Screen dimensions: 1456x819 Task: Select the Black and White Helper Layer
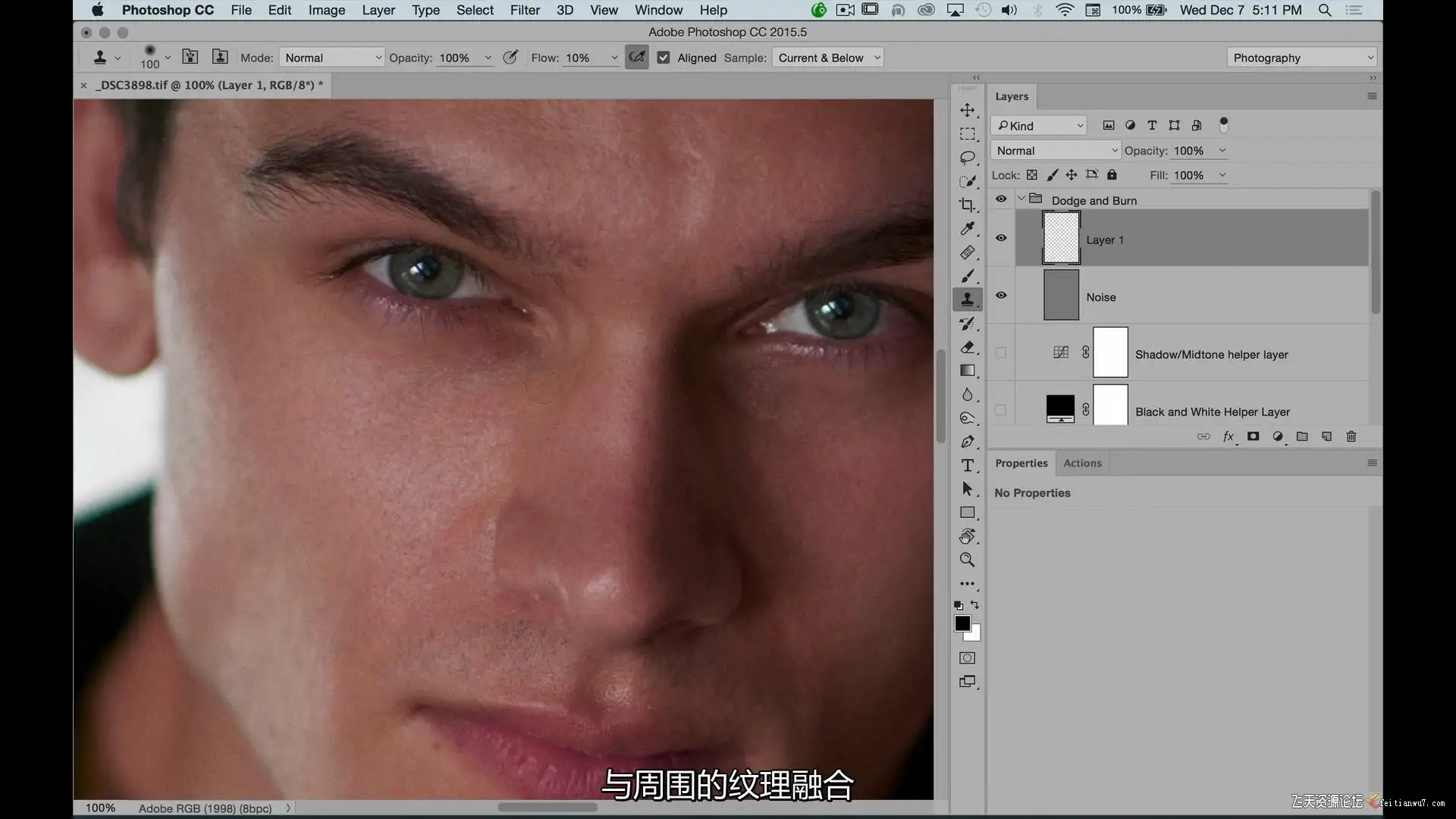pos(1212,412)
